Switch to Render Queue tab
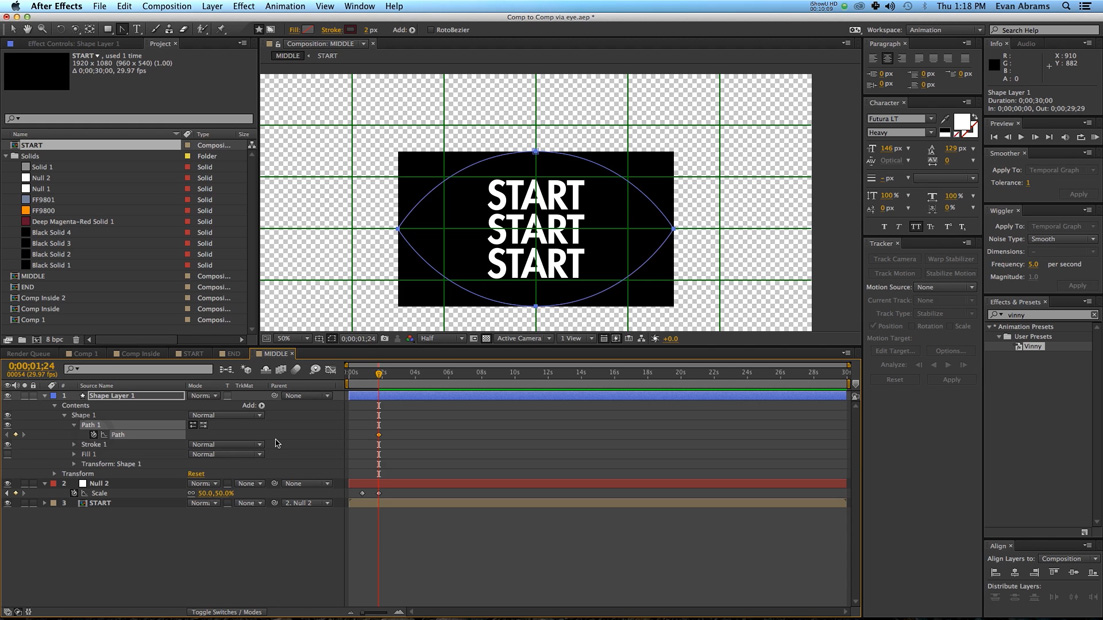1103x620 pixels. 29,354
